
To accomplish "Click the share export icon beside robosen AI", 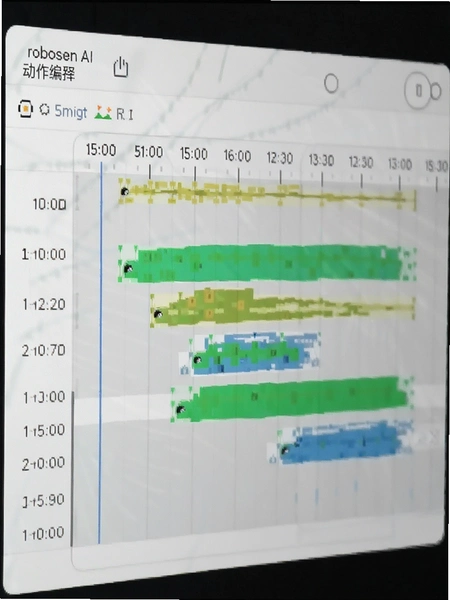I will click(121, 68).
